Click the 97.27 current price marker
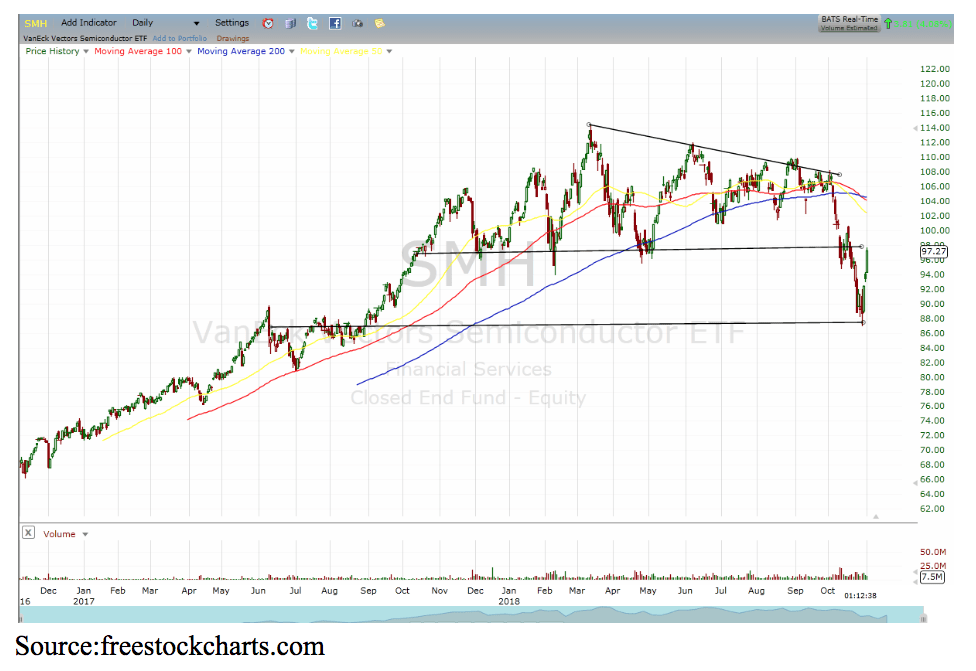The height and width of the screenshot is (671, 976). tap(933, 251)
